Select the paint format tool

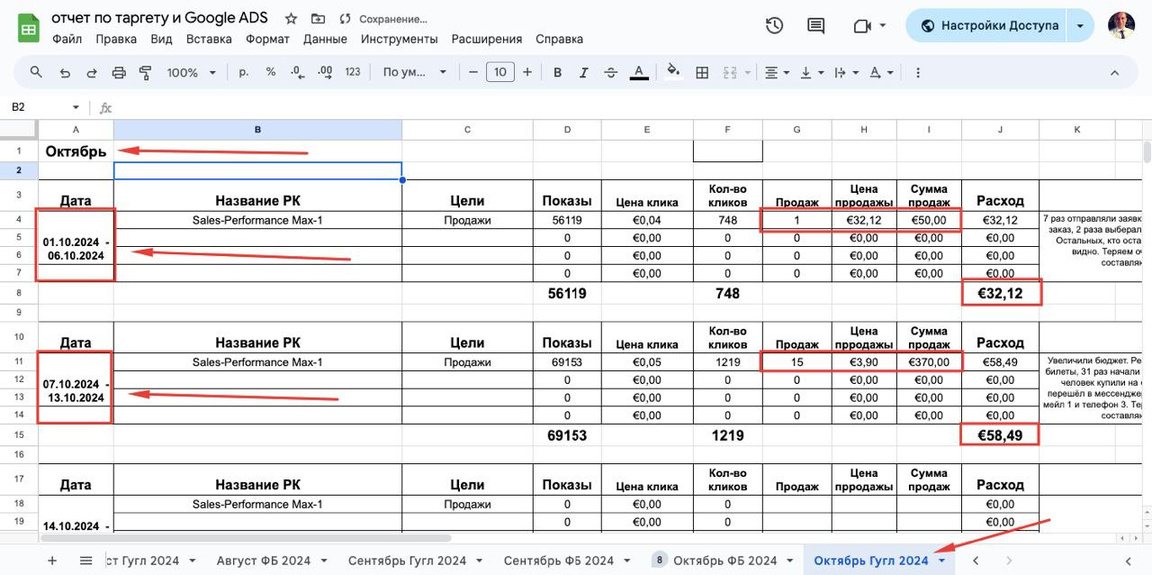pyautogui.click(x=145, y=72)
